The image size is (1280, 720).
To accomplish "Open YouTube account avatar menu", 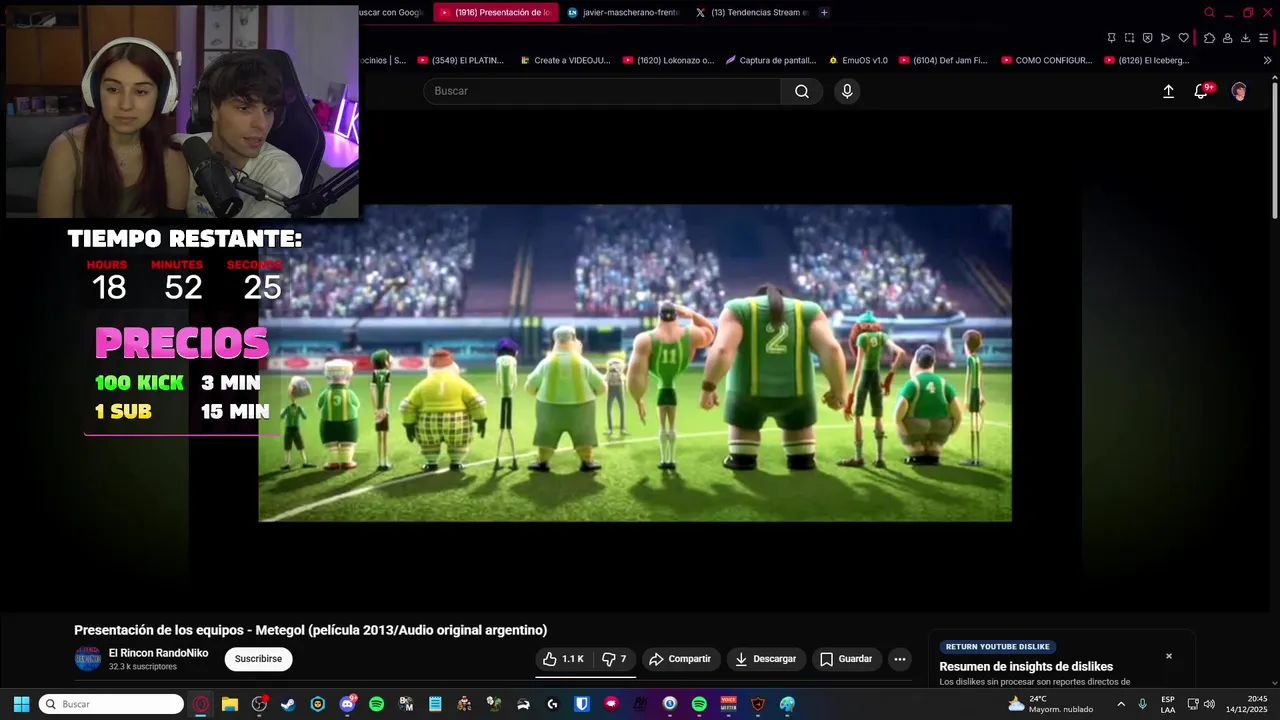I will click(x=1239, y=91).
